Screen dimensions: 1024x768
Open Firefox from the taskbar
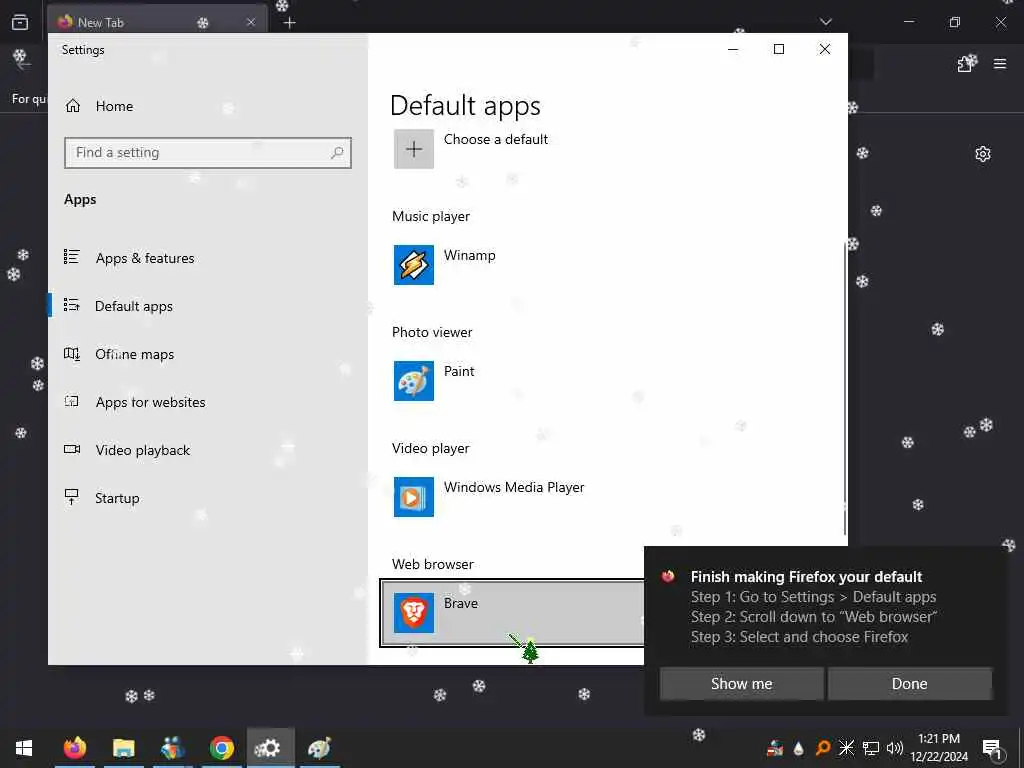click(74, 748)
